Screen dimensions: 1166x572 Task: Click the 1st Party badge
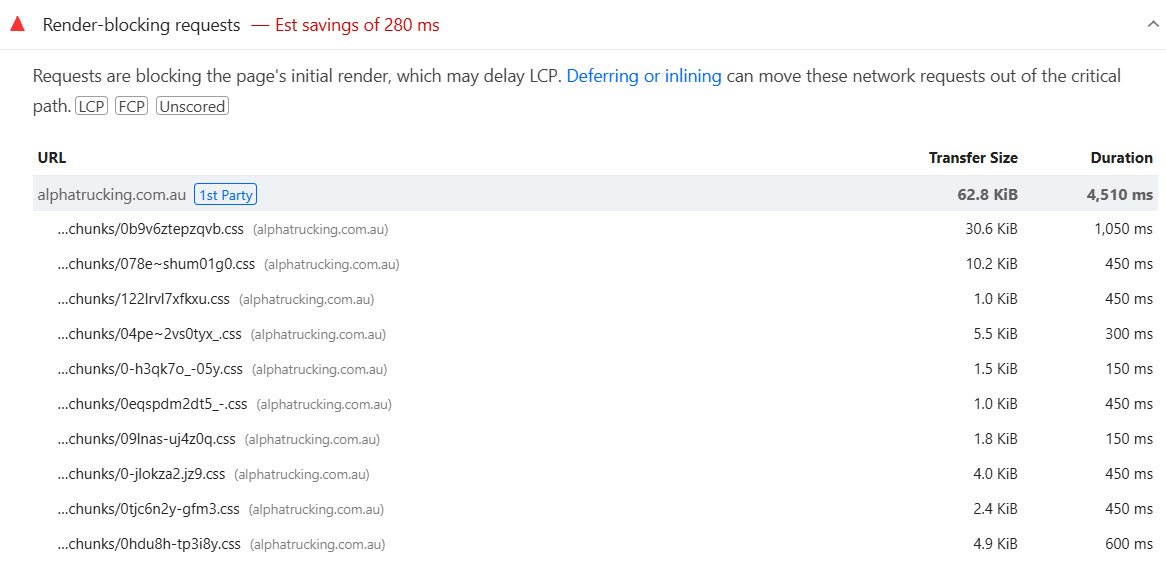click(225, 195)
